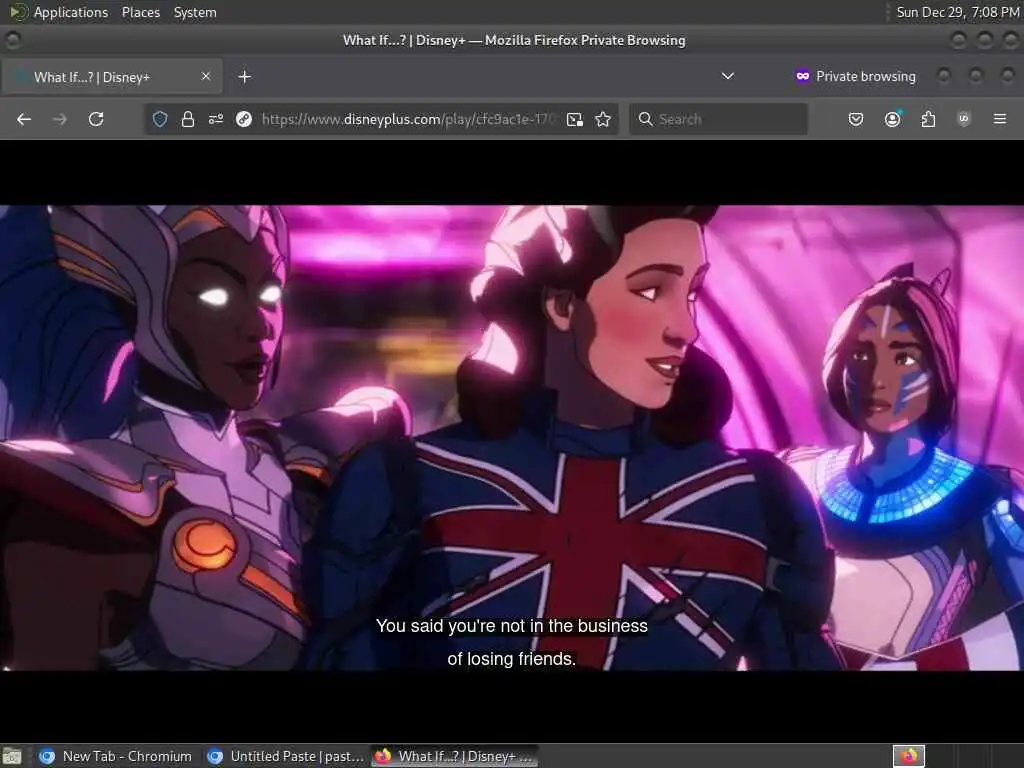Click the date and time clock

coord(957,12)
